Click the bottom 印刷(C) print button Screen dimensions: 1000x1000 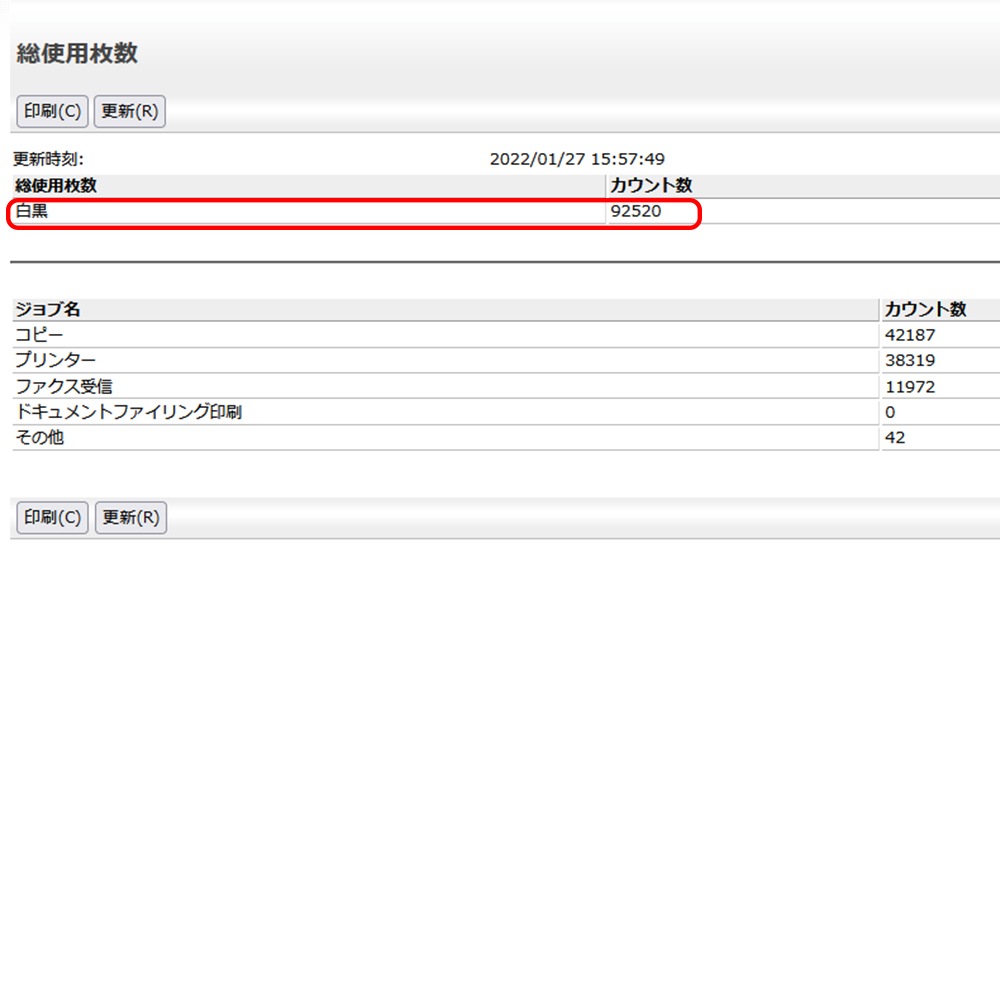(52, 517)
